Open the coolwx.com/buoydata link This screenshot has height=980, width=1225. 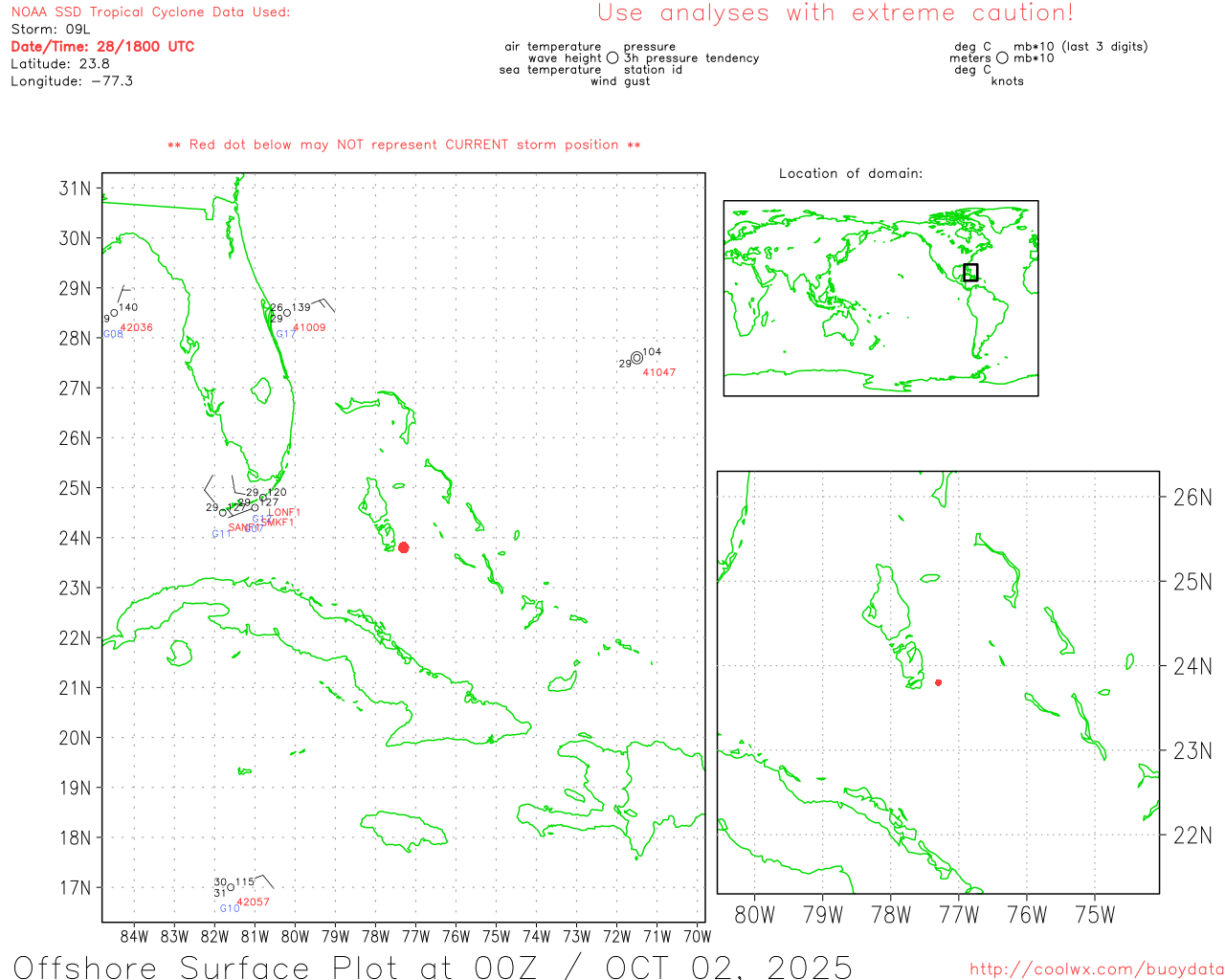(x=1097, y=969)
